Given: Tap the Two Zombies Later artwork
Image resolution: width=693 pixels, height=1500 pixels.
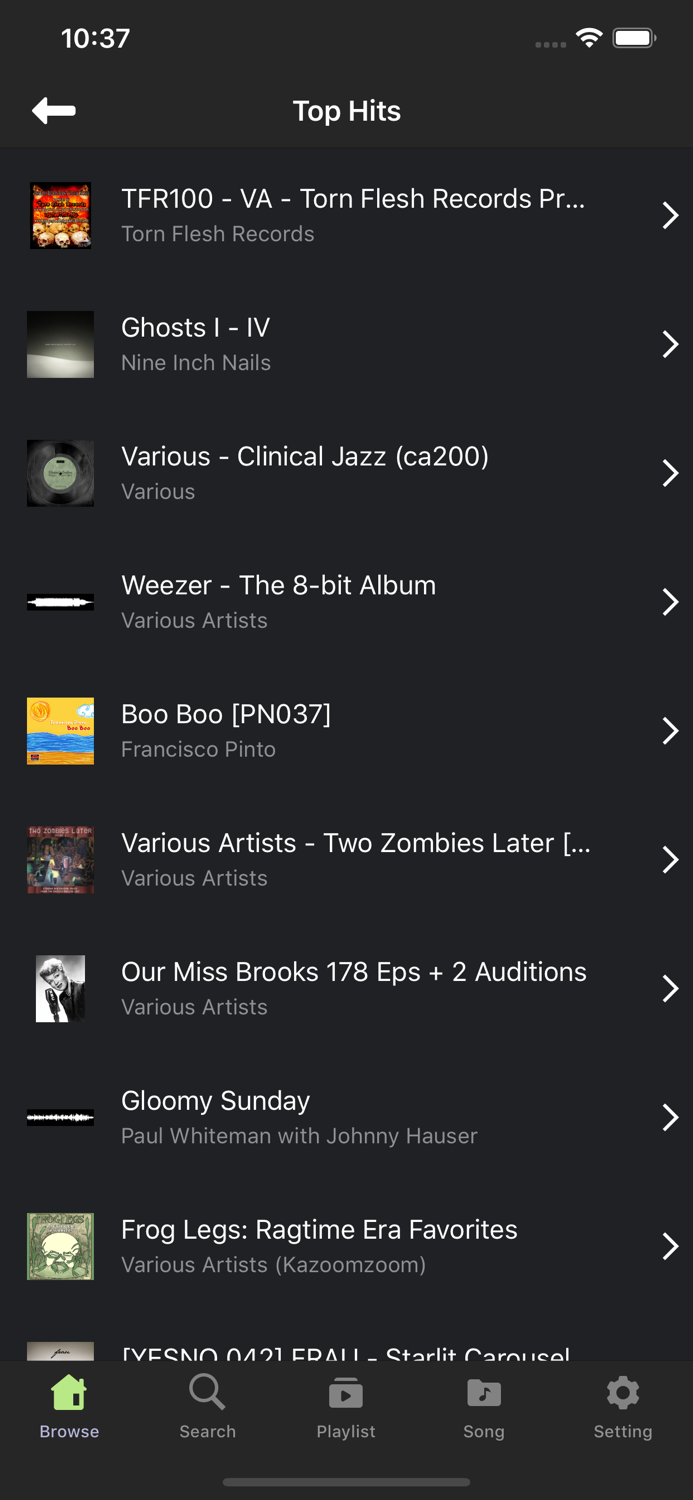Looking at the screenshot, I should 59,859.
